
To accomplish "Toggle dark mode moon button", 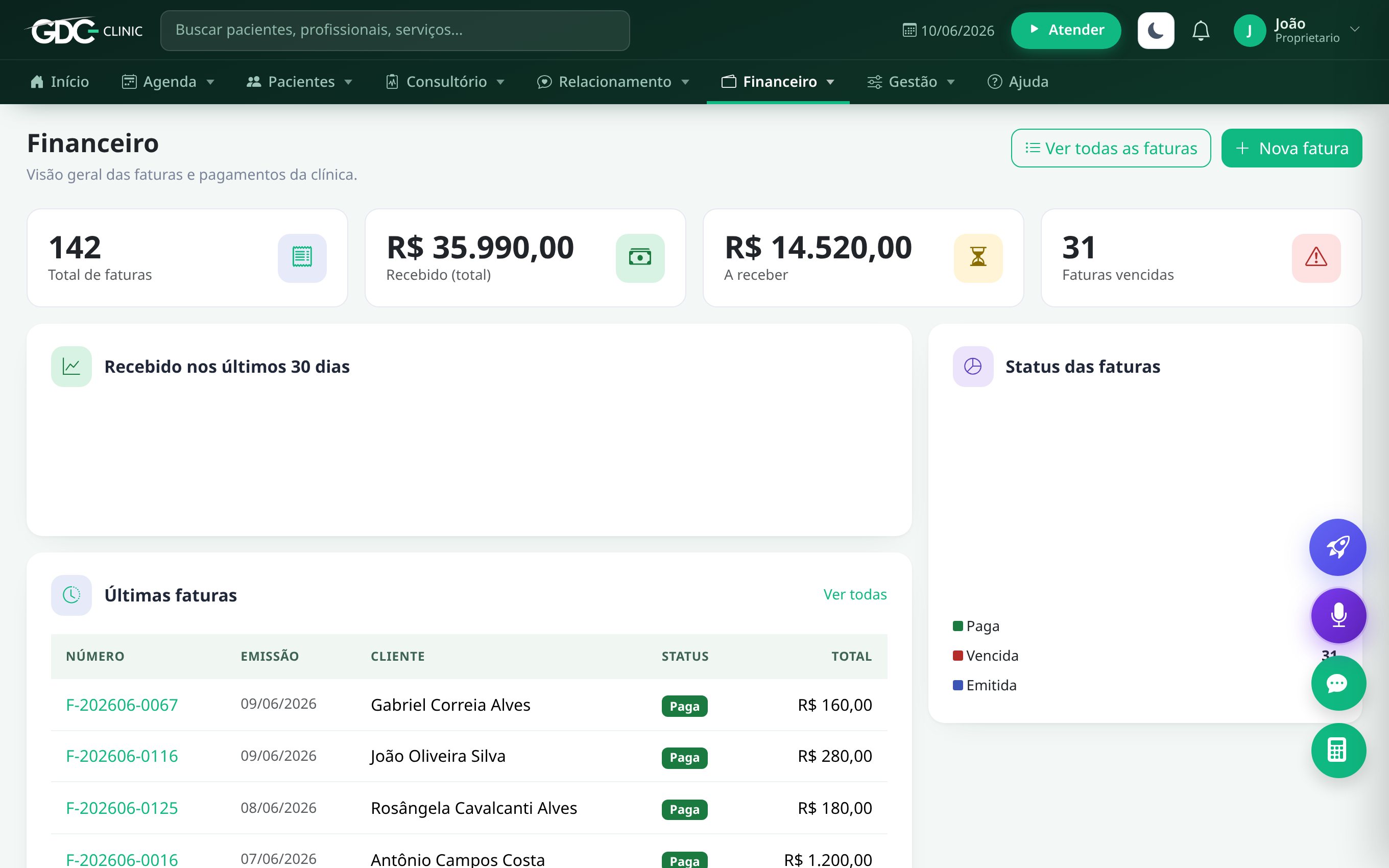I will click(1156, 30).
